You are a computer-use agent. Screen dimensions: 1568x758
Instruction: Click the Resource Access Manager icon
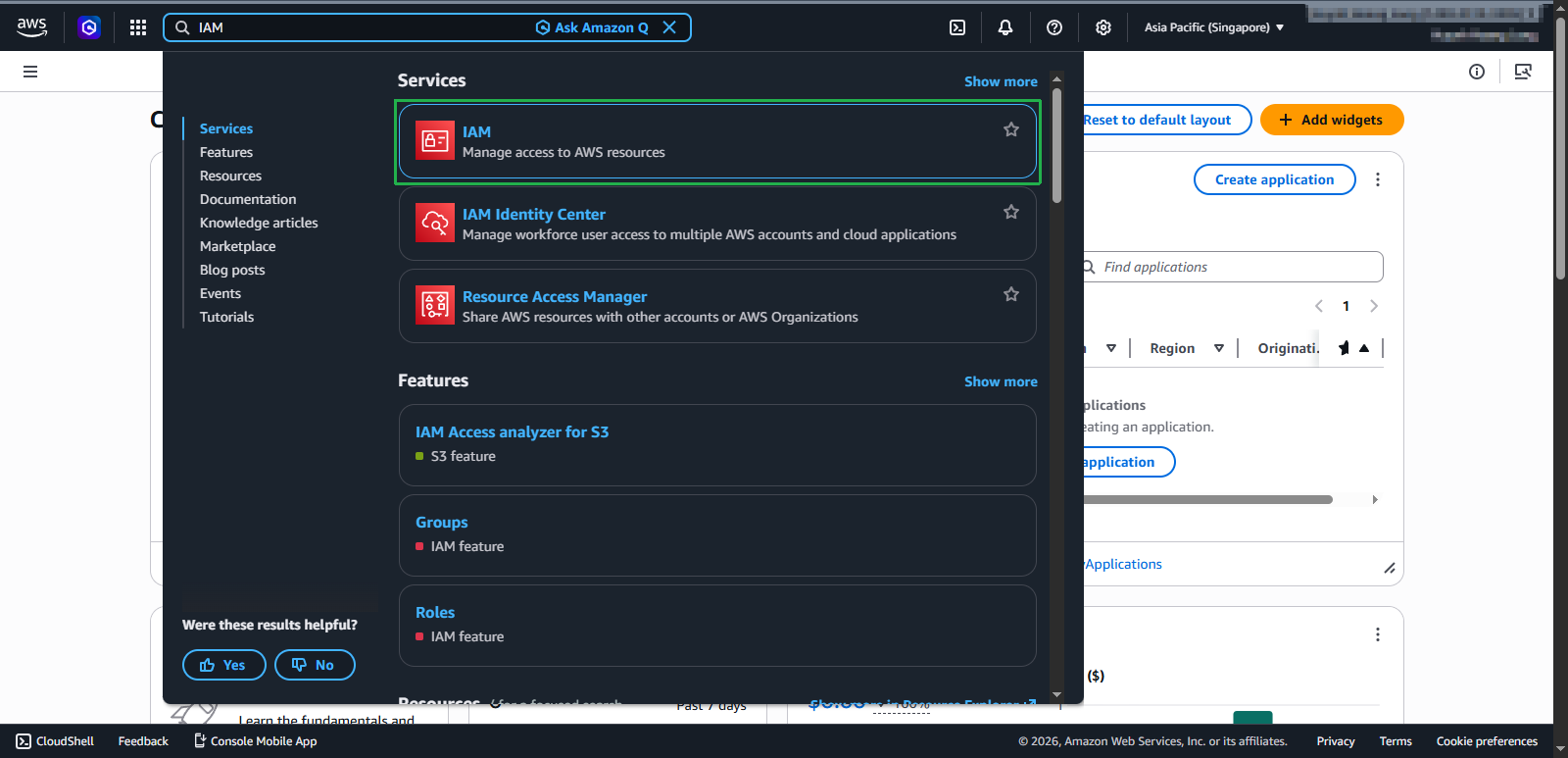pos(435,306)
